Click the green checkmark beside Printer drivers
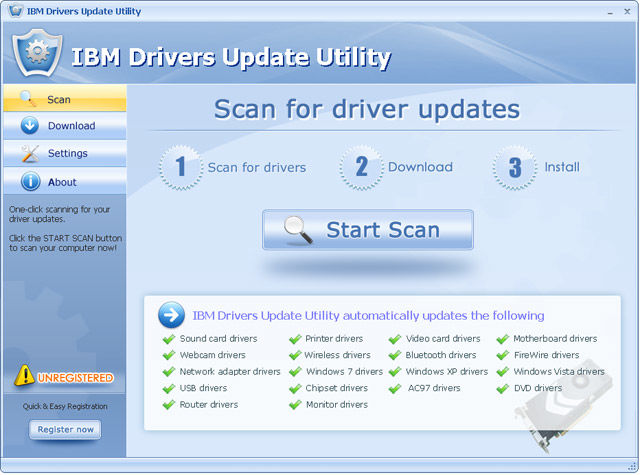Viewport: 640px width, 475px height. tap(295, 339)
